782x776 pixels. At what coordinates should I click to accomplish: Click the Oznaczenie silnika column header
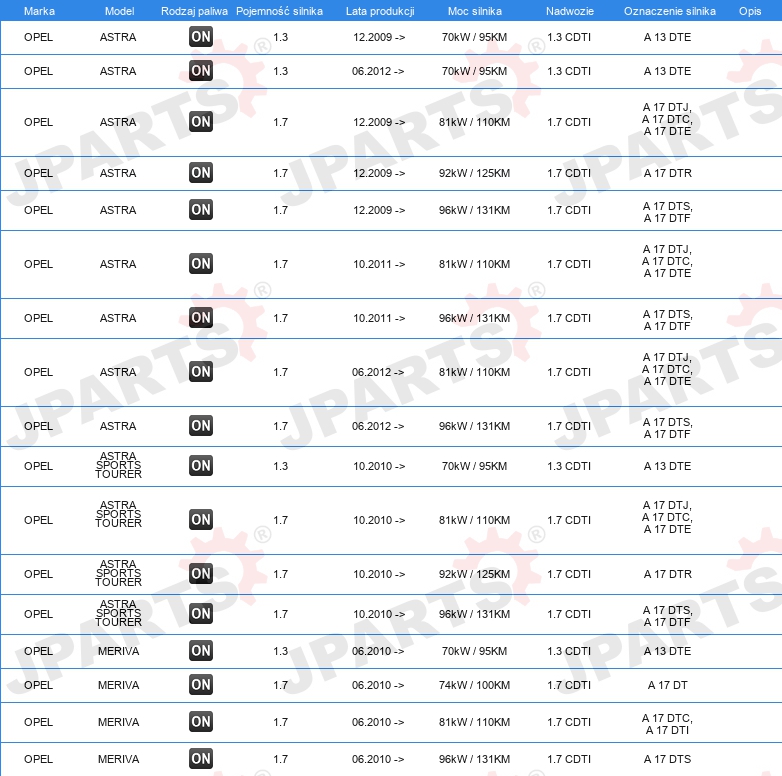(x=670, y=11)
